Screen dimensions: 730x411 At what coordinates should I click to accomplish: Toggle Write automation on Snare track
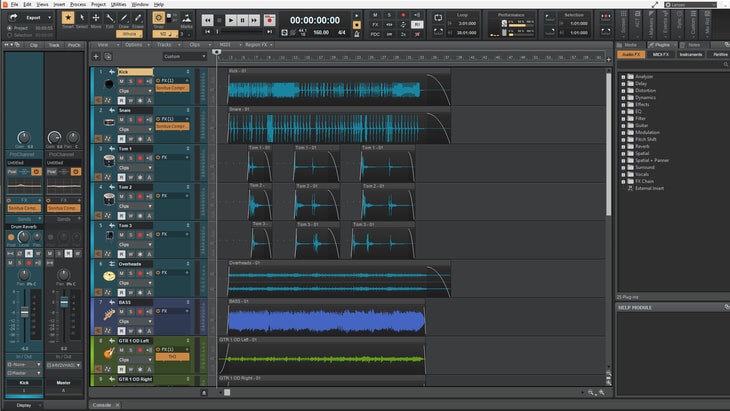[131, 139]
